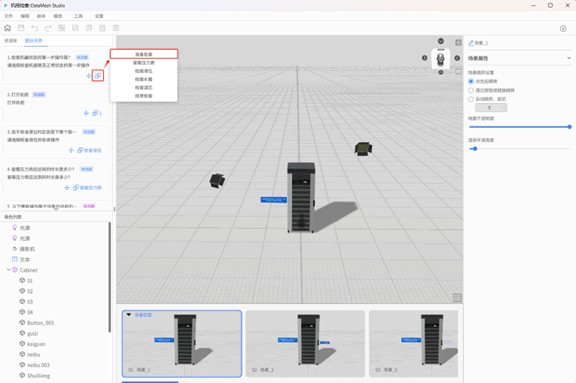Screen dimensions: 576x383
Task: Rotate view with the up arrow above head
Action: tap(440, 41)
